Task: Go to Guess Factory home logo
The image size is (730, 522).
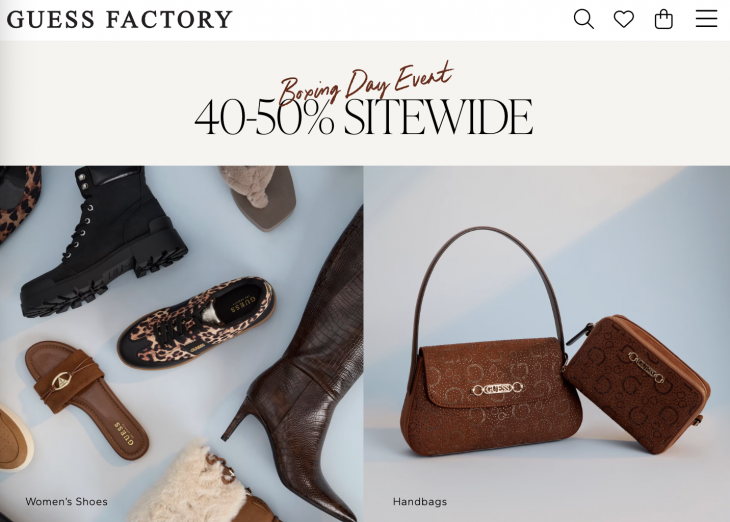Action: click(x=120, y=19)
